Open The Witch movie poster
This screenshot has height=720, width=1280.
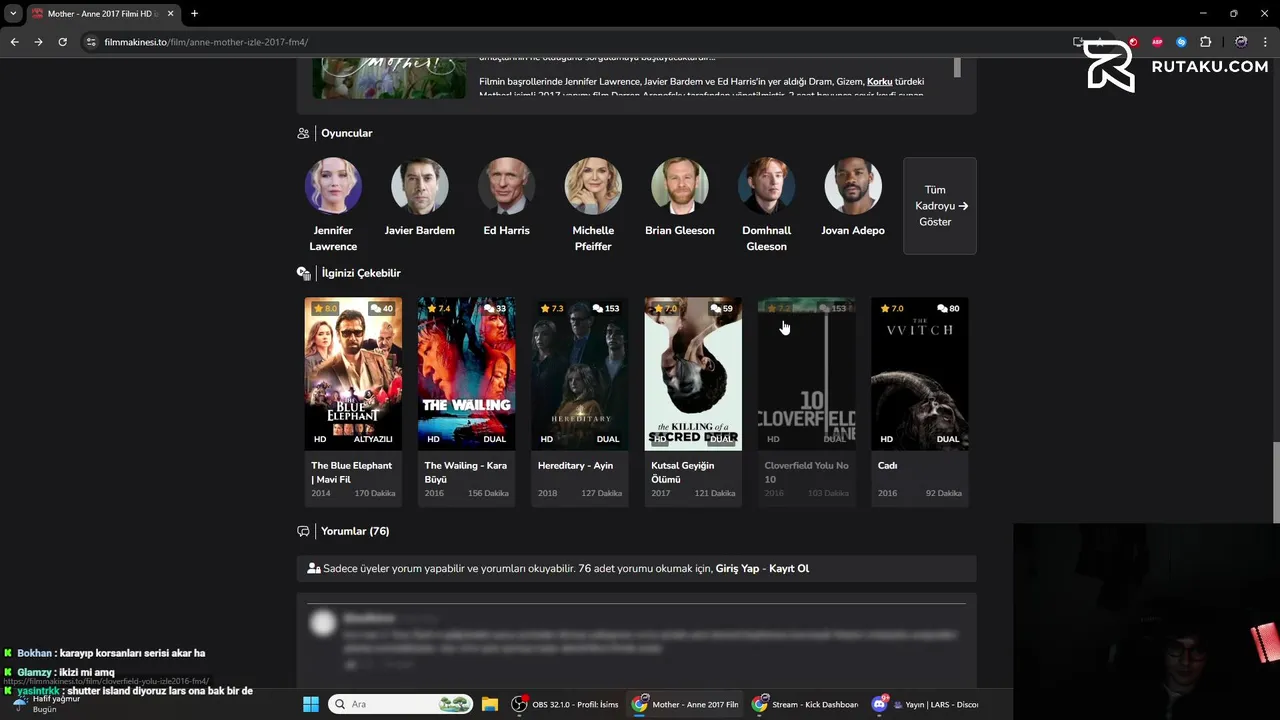(x=920, y=374)
